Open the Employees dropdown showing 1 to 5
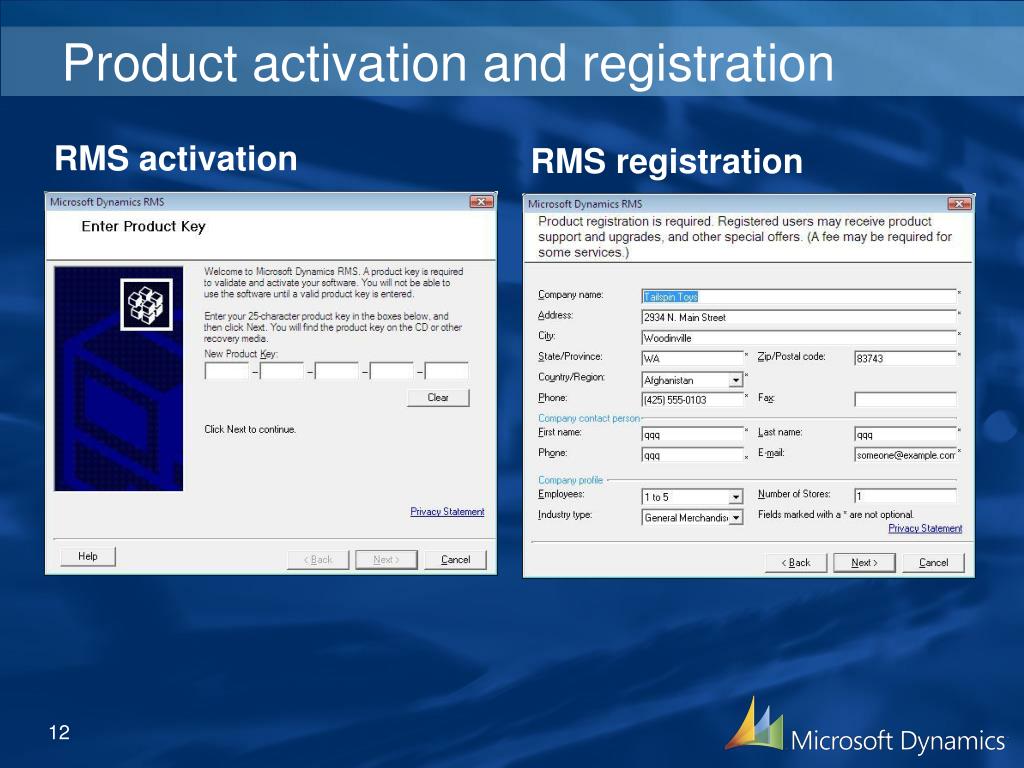Viewport: 1024px width, 768px height. (735, 497)
